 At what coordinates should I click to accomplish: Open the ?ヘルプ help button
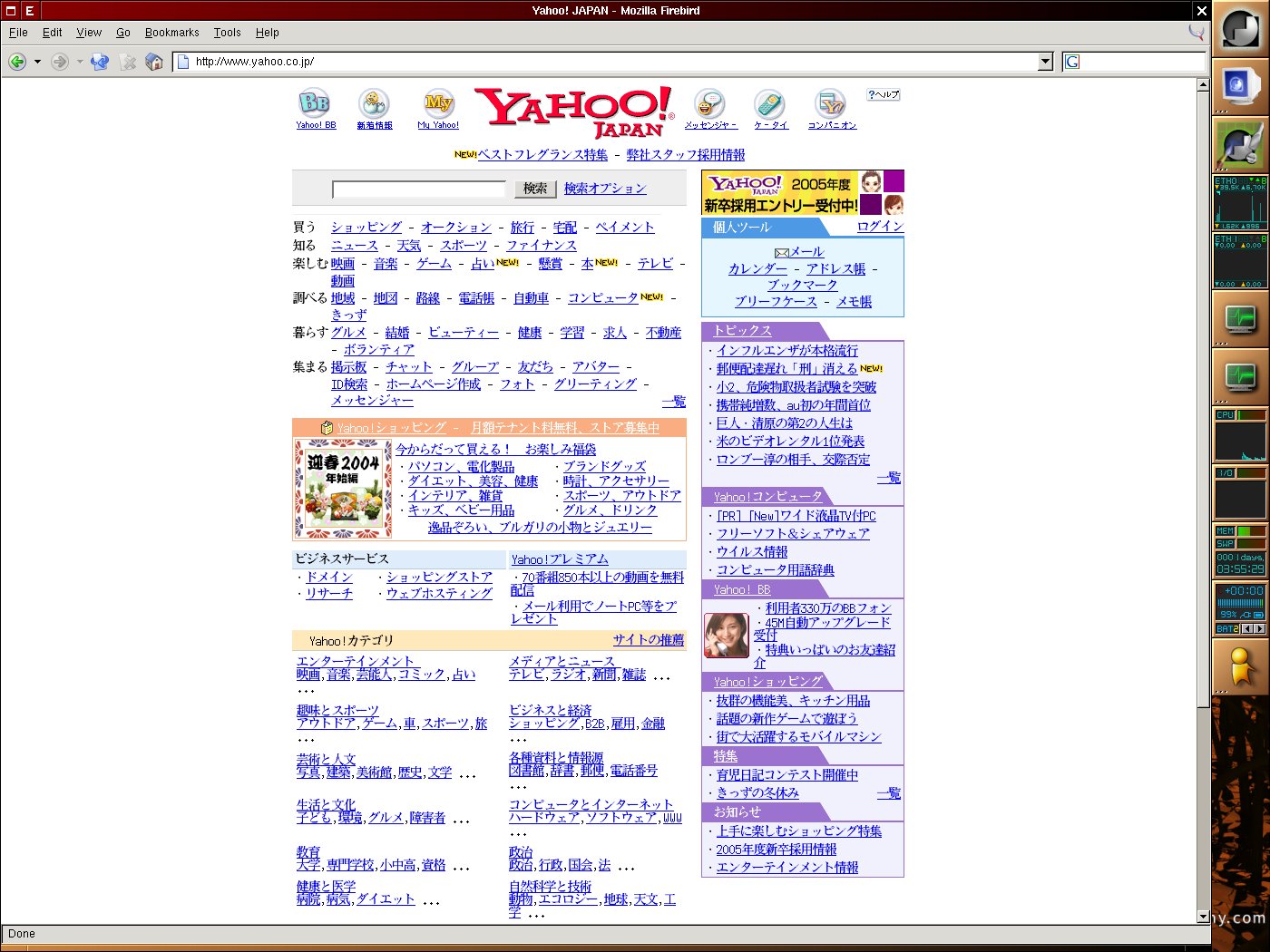(x=884, y=94)
